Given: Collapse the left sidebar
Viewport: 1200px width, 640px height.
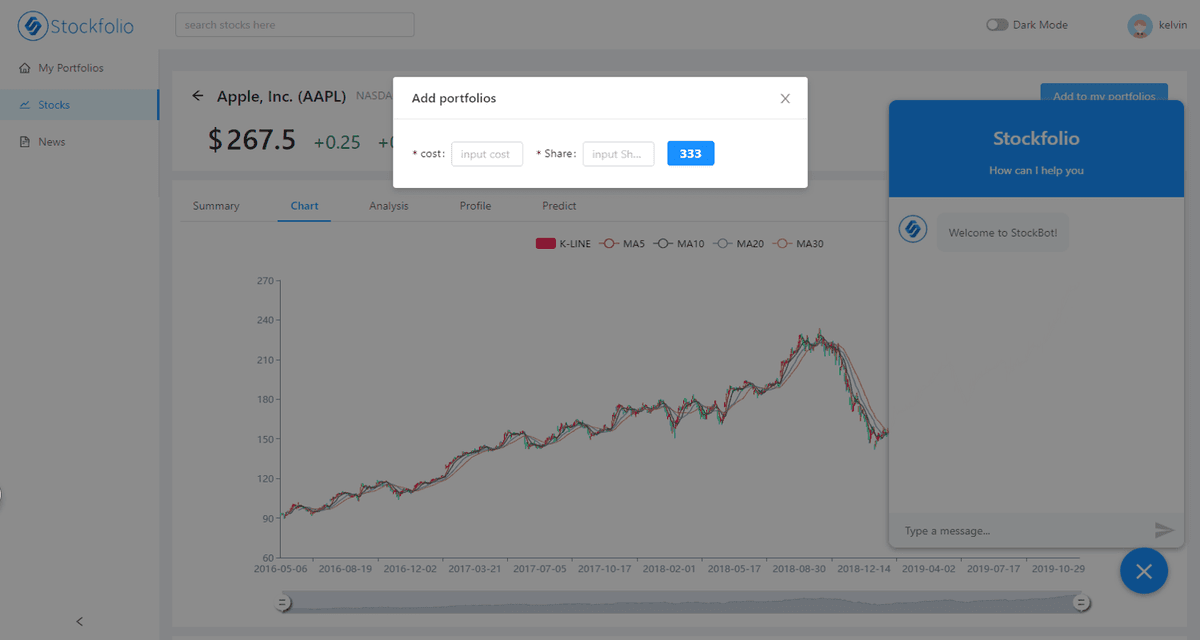Looking at the screenshot, I should coord(80,621).
